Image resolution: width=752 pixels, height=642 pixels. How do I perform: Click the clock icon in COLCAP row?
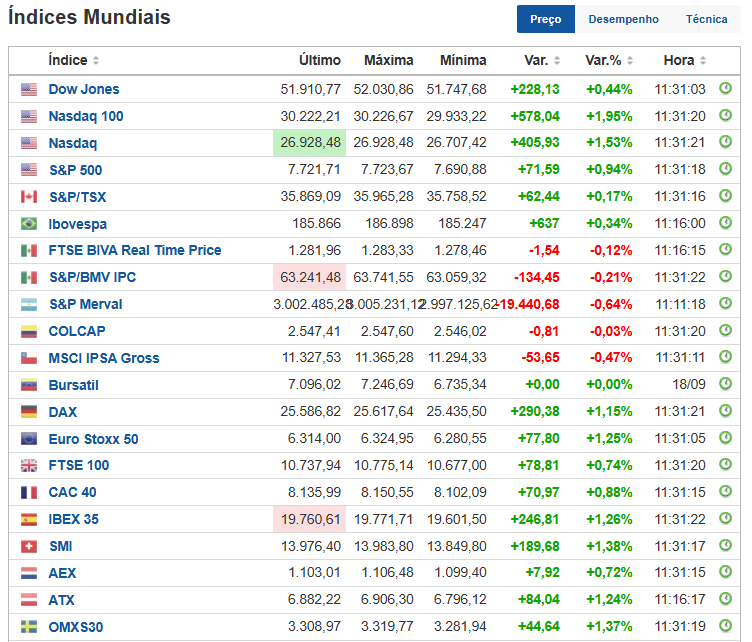[725, 330]
